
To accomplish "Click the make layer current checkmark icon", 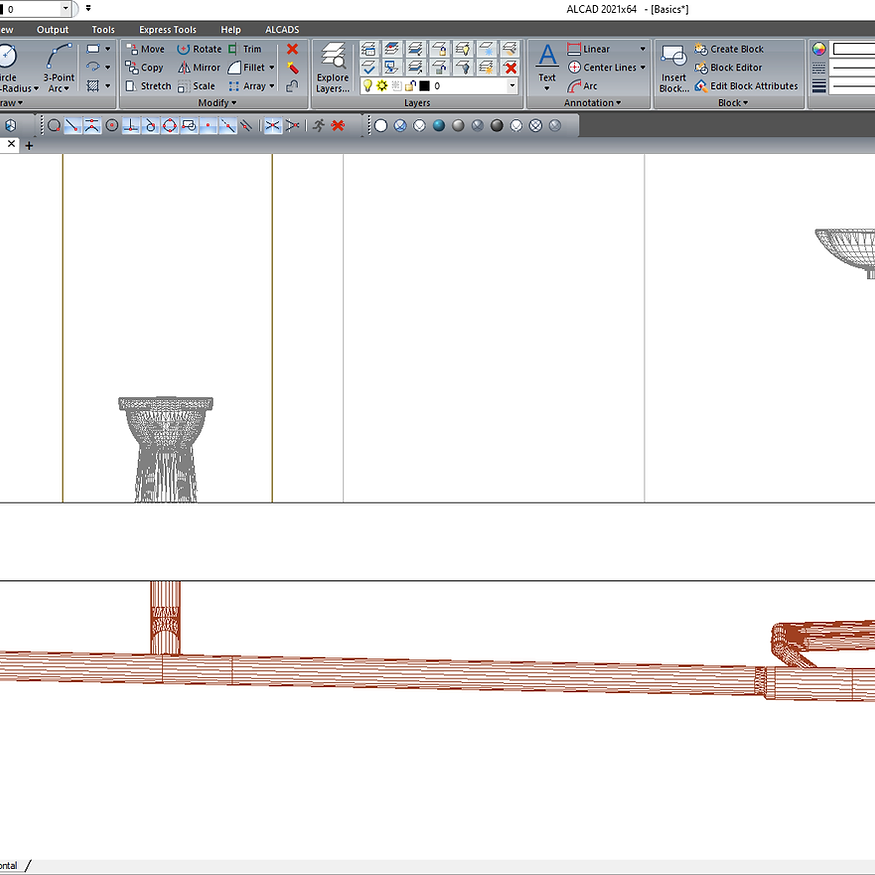I will pyautogui.click(x=368, y=68).
